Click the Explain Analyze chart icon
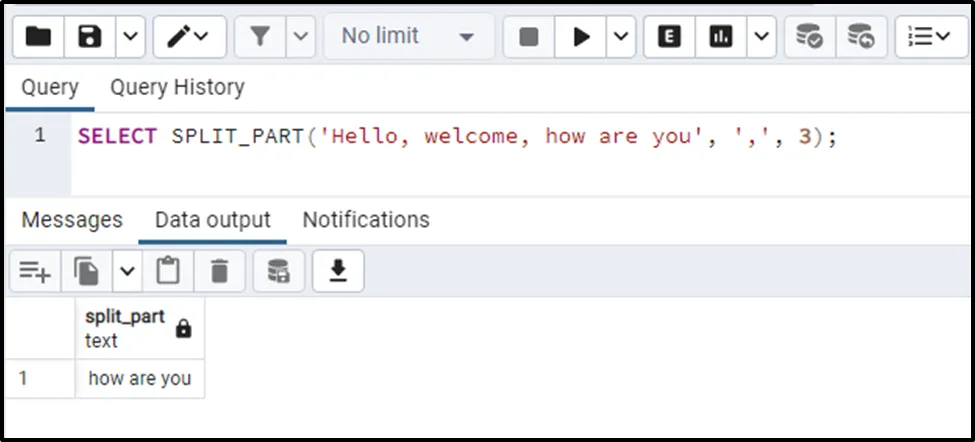Screen dimensions: 975x442 click(720, 37)
